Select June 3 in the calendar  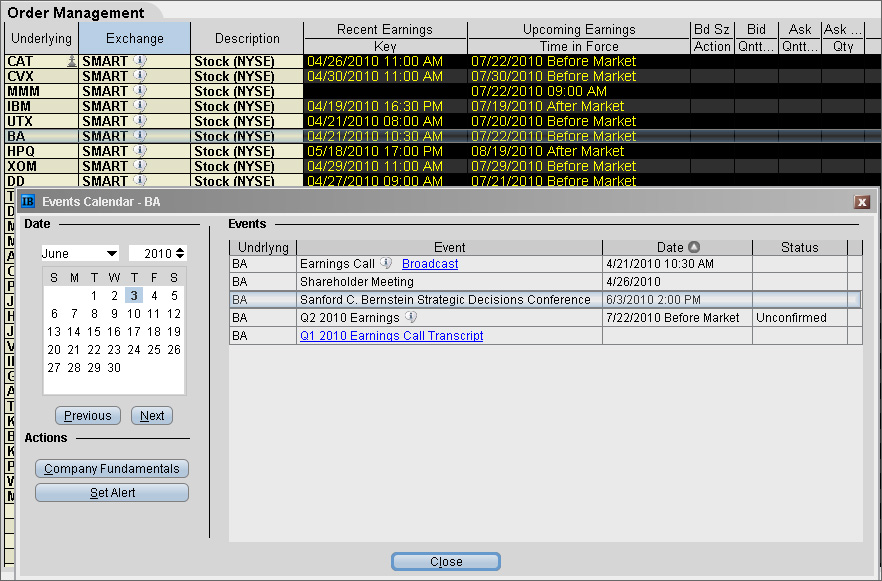[x=134, y=295]
